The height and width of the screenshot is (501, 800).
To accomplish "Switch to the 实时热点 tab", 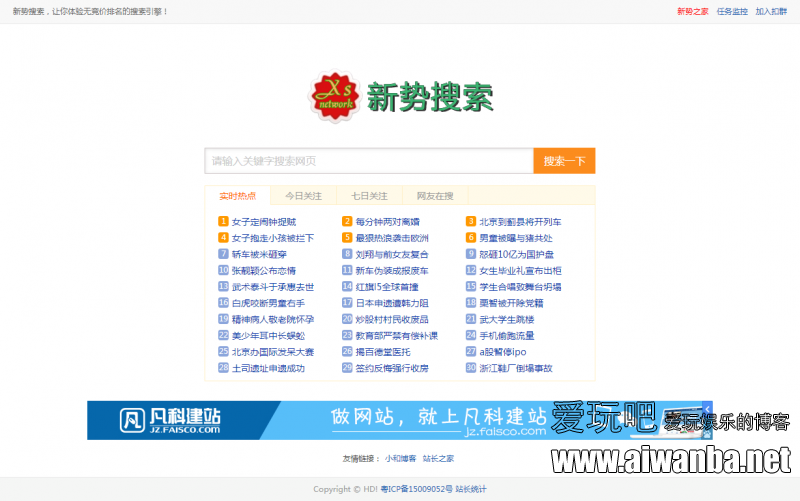I will click(x=238, y=196).
